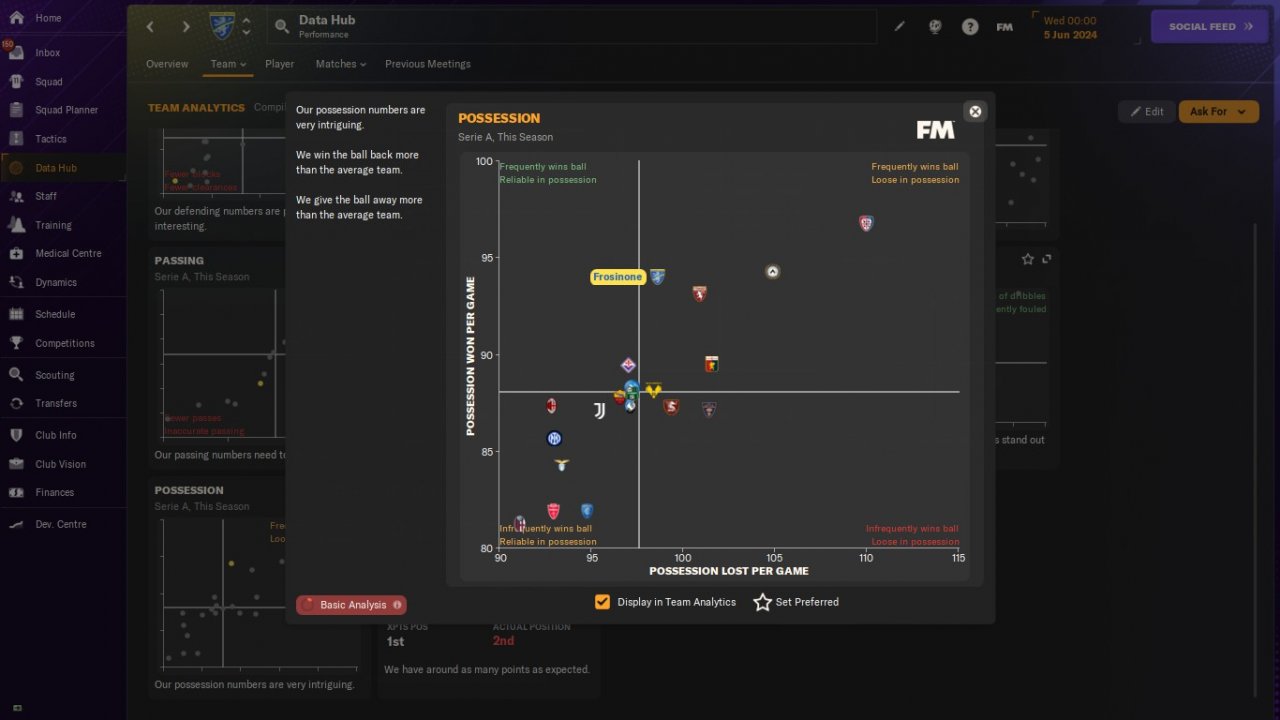The height and width of the screenshot is (720, 1280).
Task: Click the Lazio badge on the chart
Action: pos(562,465)
